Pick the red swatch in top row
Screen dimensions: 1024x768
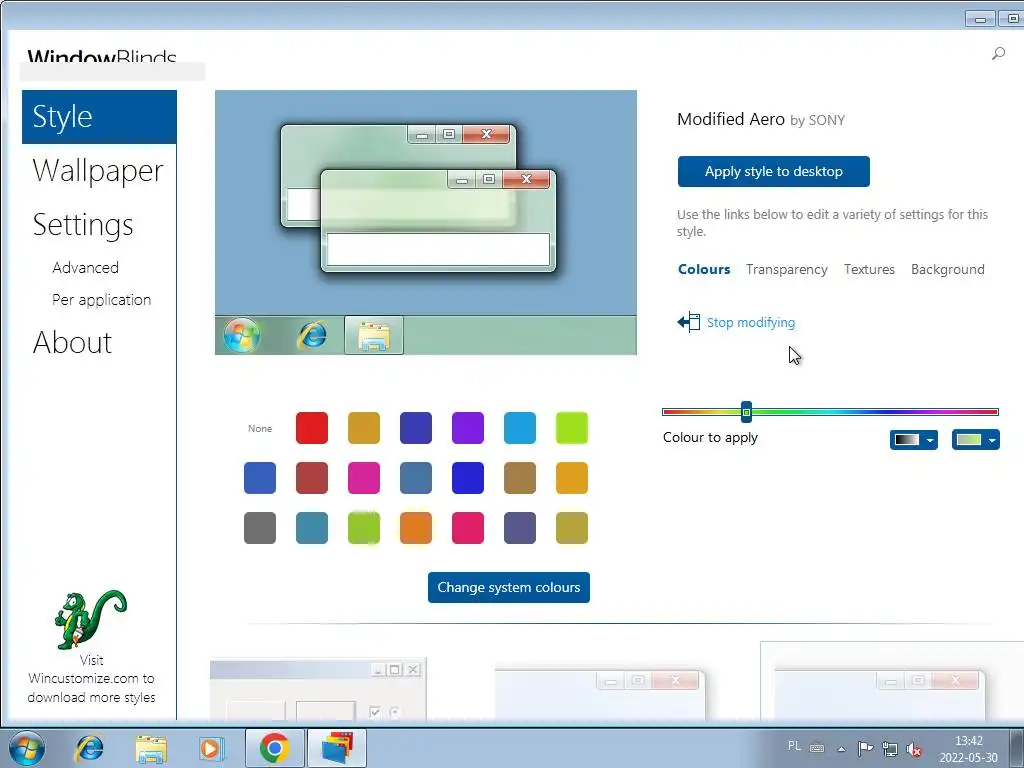(x=312, y=428)
